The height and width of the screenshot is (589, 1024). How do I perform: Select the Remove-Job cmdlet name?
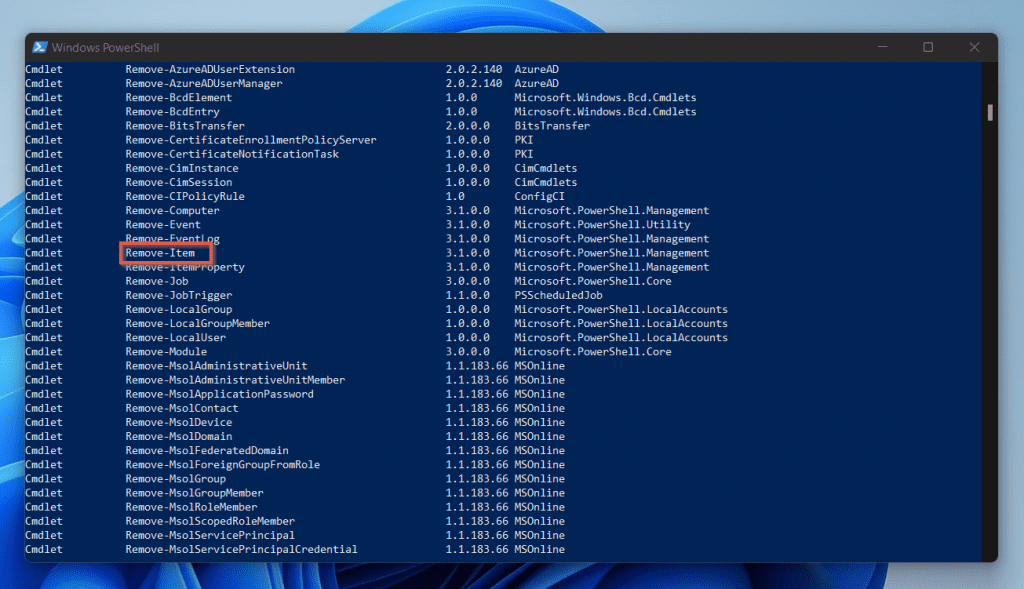(x=157, y=281)
